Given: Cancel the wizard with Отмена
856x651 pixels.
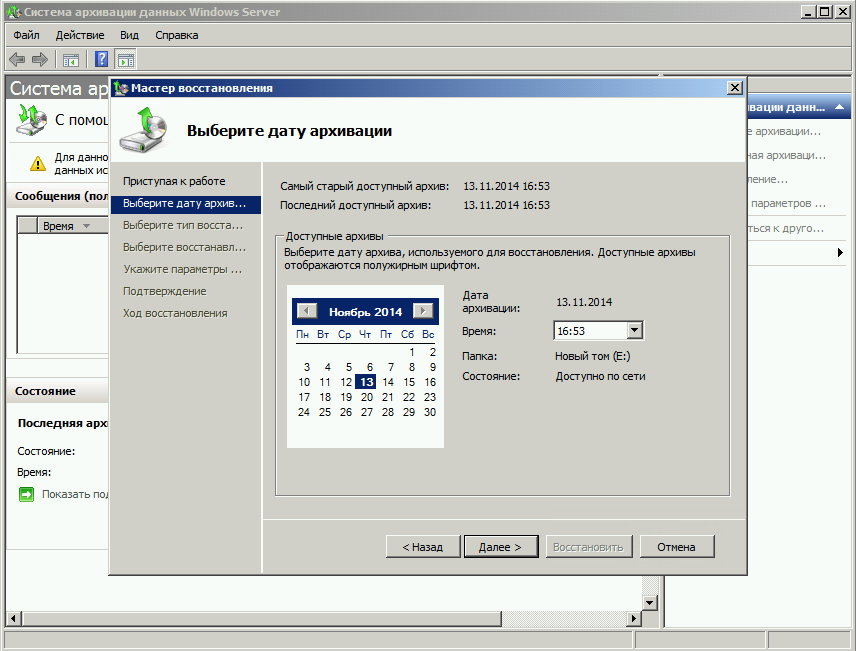Looking at the screenshot, I should (677, 547).
